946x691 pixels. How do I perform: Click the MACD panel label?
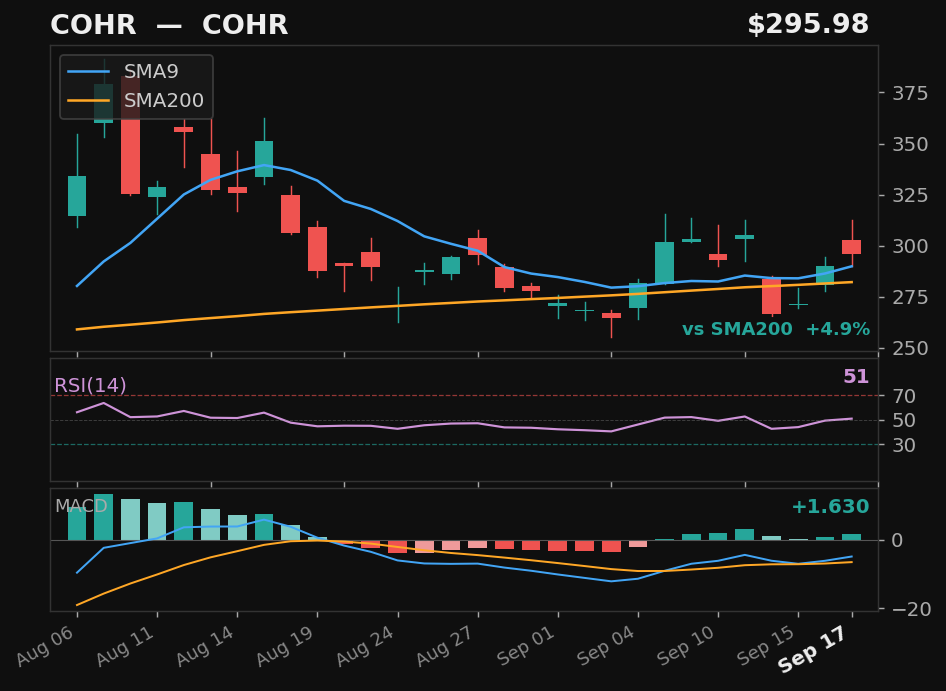point(81,506)
